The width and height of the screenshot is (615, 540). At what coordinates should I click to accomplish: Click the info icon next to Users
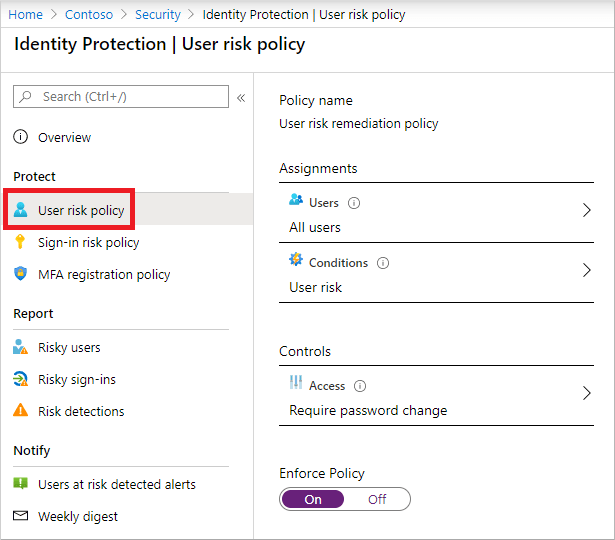click(x=354, y=203)
